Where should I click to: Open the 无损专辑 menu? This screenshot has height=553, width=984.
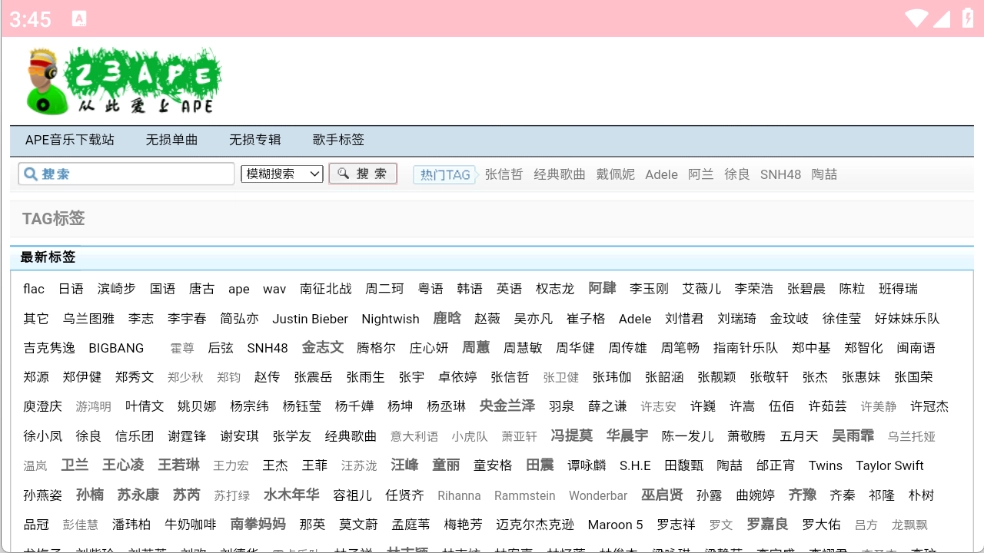pos(255,140)
